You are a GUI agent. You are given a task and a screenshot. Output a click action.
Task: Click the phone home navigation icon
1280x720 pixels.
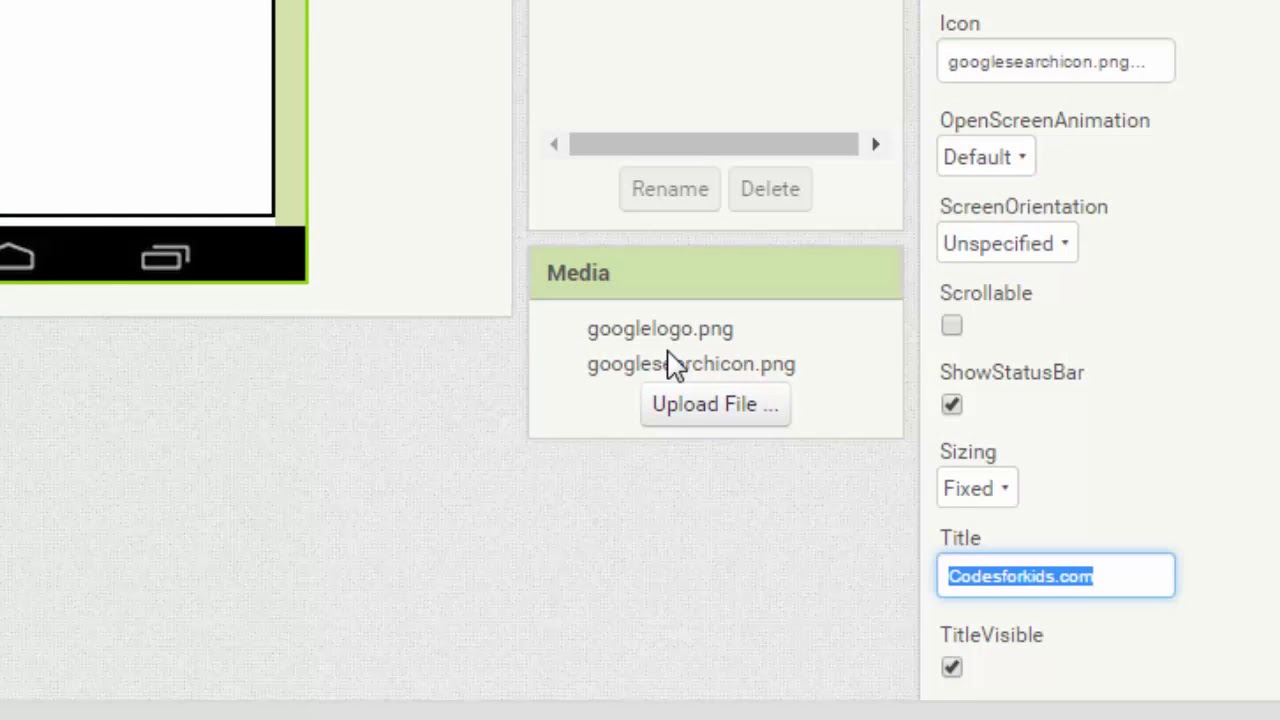pyautogui.click(x=16, y=258)
